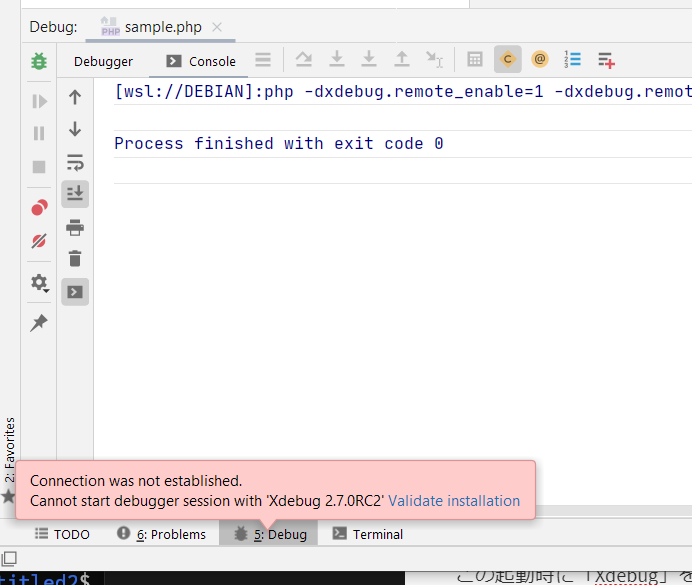Toggle scroll to end of console
The image size is (692, 585).
75,194
